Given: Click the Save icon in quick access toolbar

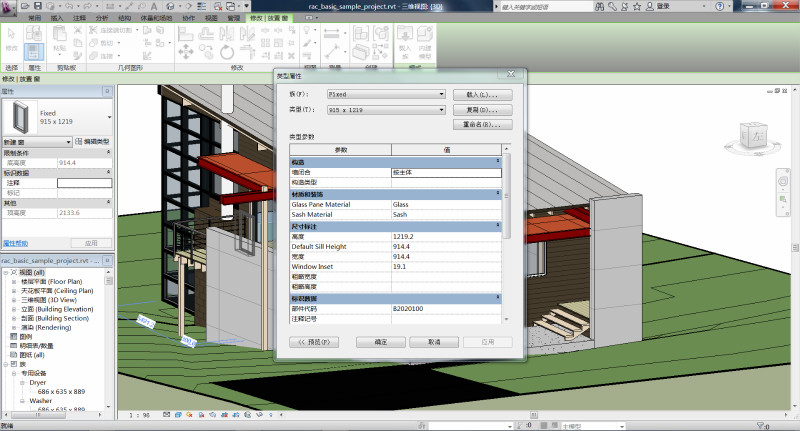Looking at the screenshot, I should (x=38, y=6).
